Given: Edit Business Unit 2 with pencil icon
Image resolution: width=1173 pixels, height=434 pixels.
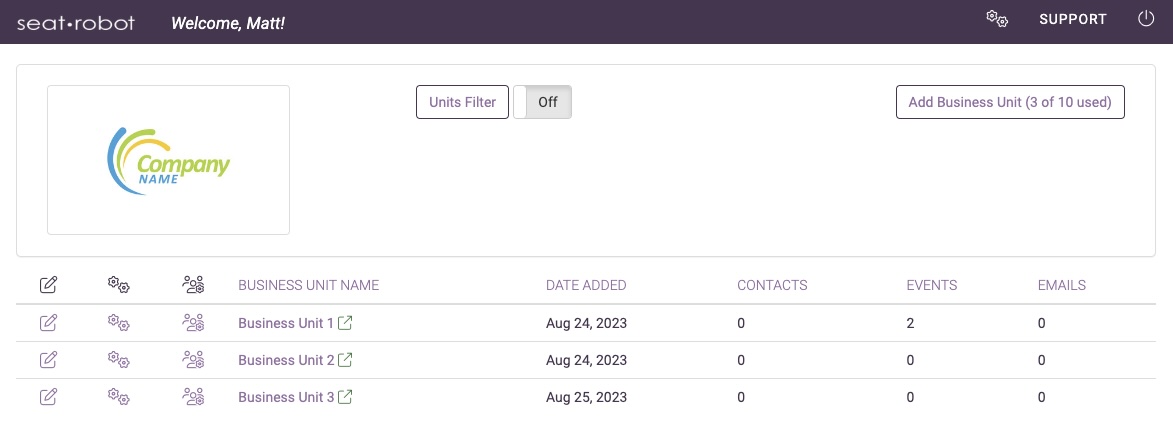Looking at the screenshot, I should tap(49, 359).
